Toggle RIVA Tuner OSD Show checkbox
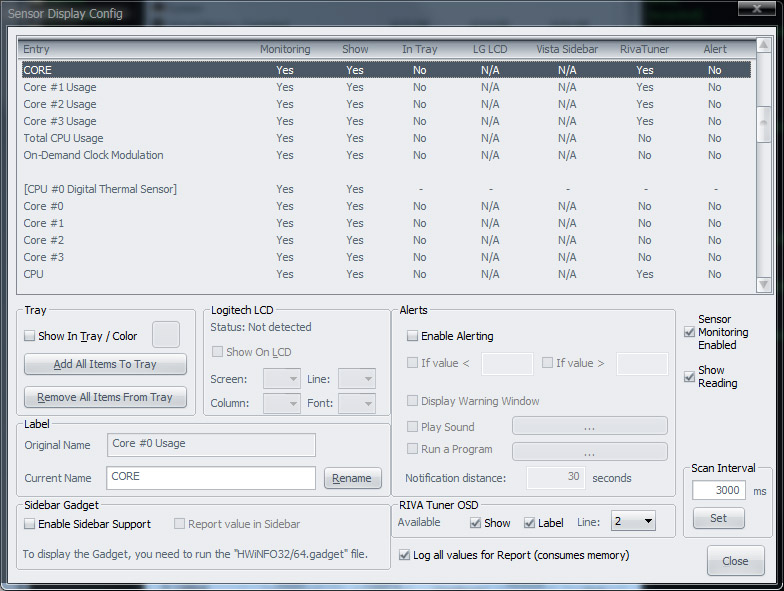Image resolution: width=784 pixels, height=591 pixels. click(x=476, y=523)
